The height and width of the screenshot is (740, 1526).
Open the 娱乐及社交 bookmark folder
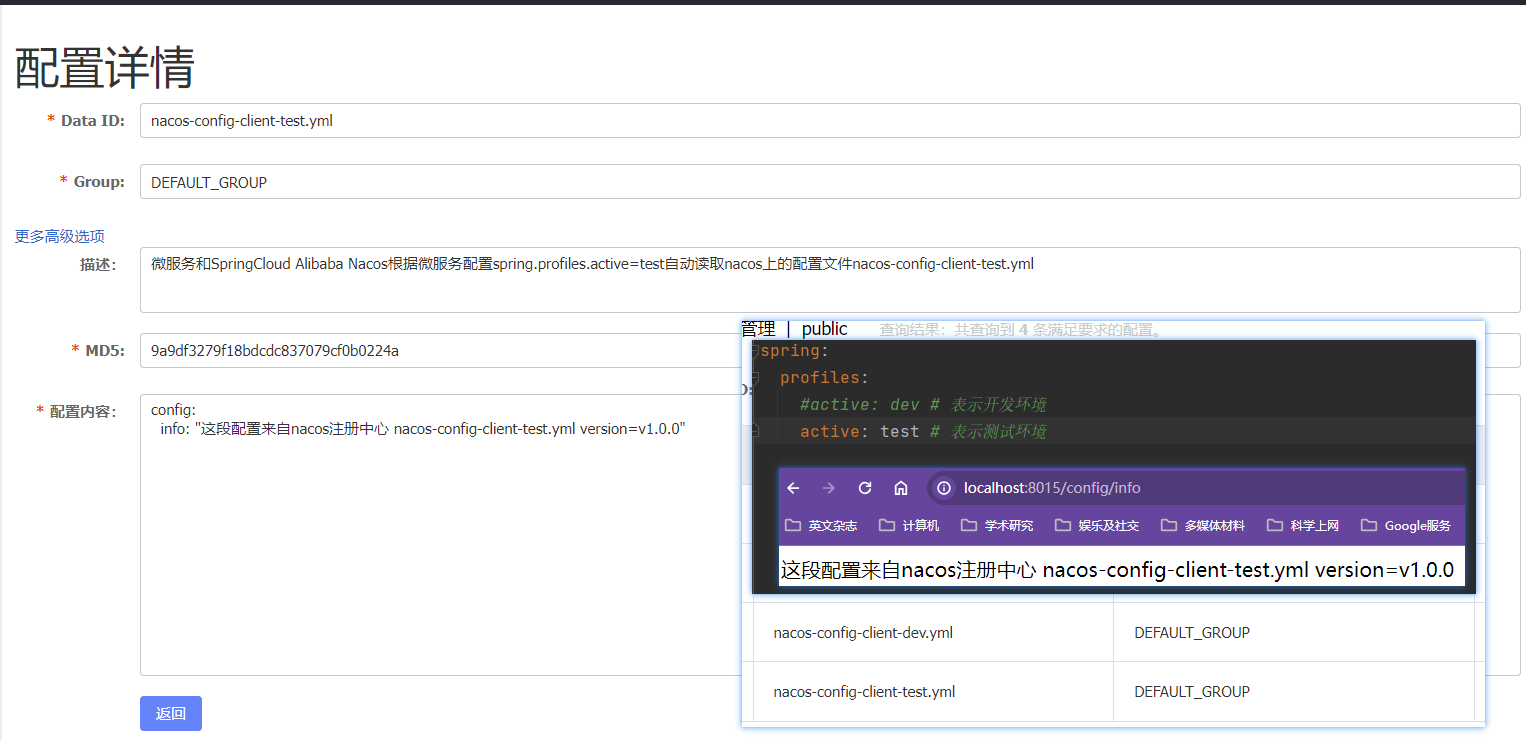(1097, 526)
